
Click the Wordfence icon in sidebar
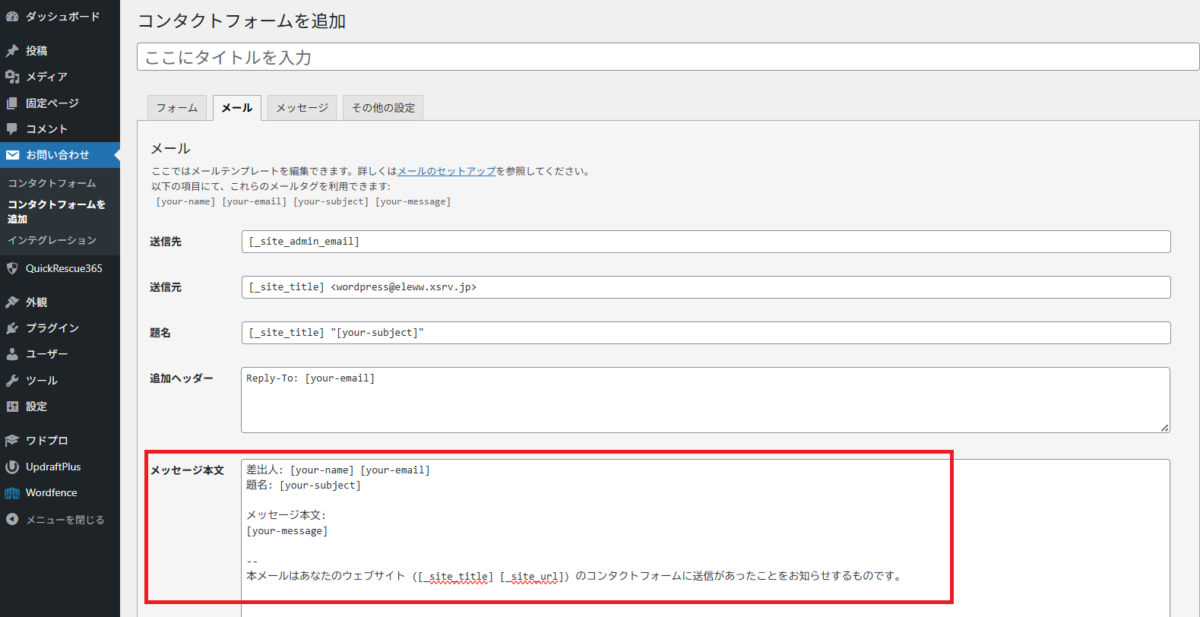pos(12,493)
